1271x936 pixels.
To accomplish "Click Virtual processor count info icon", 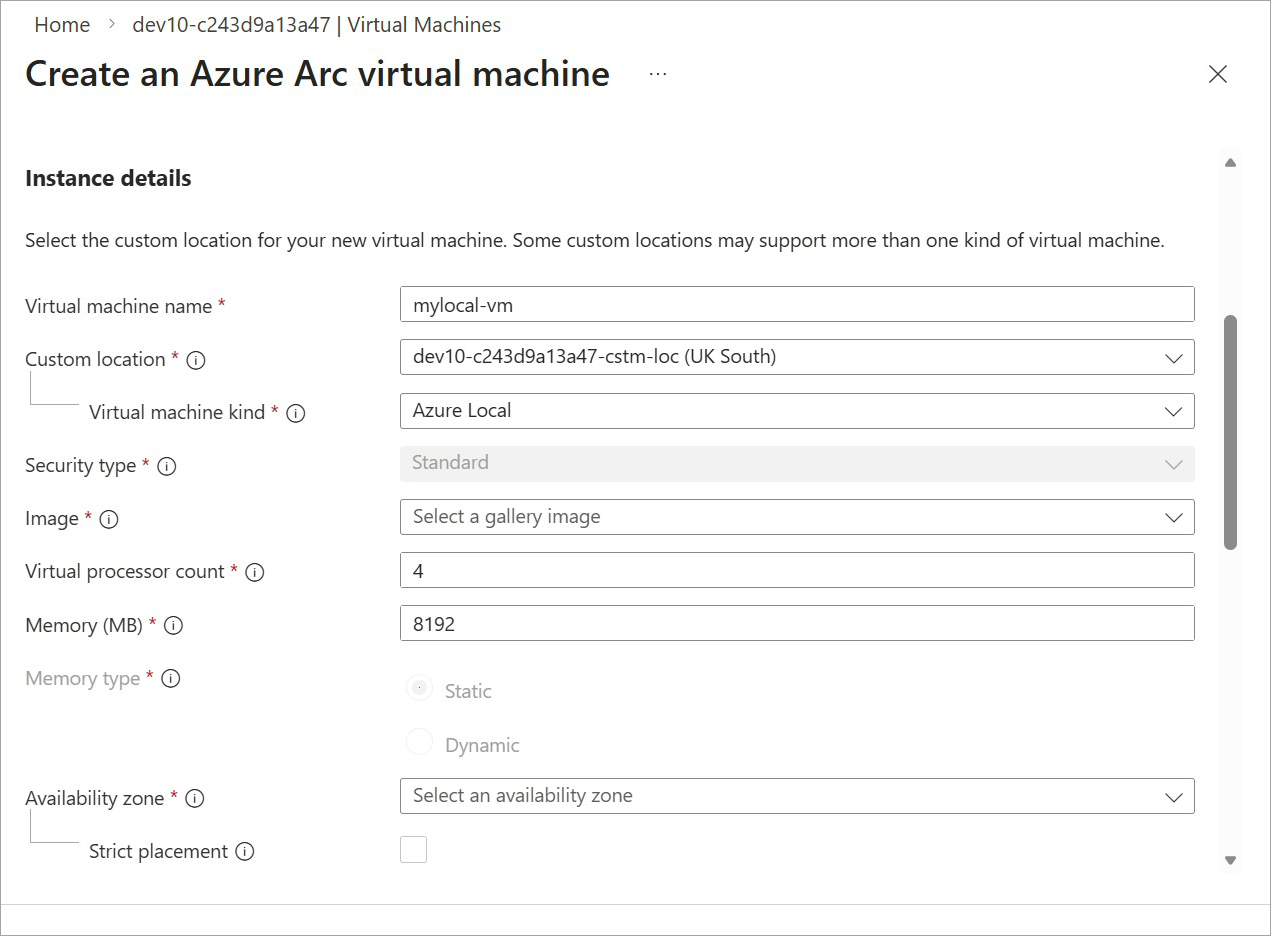I will pos(255,572).
